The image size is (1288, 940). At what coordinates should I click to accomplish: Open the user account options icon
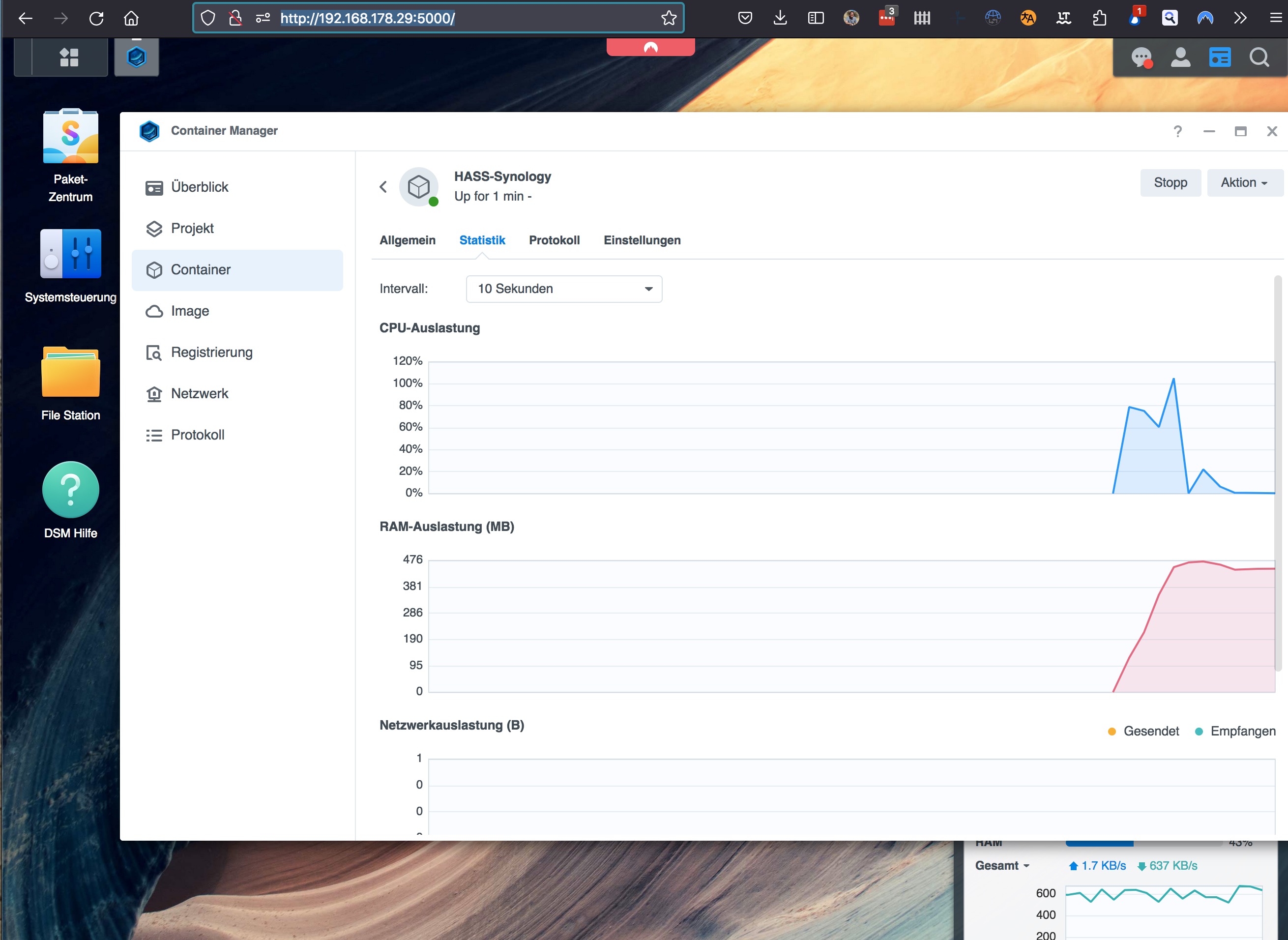(x=1180, y=58)
